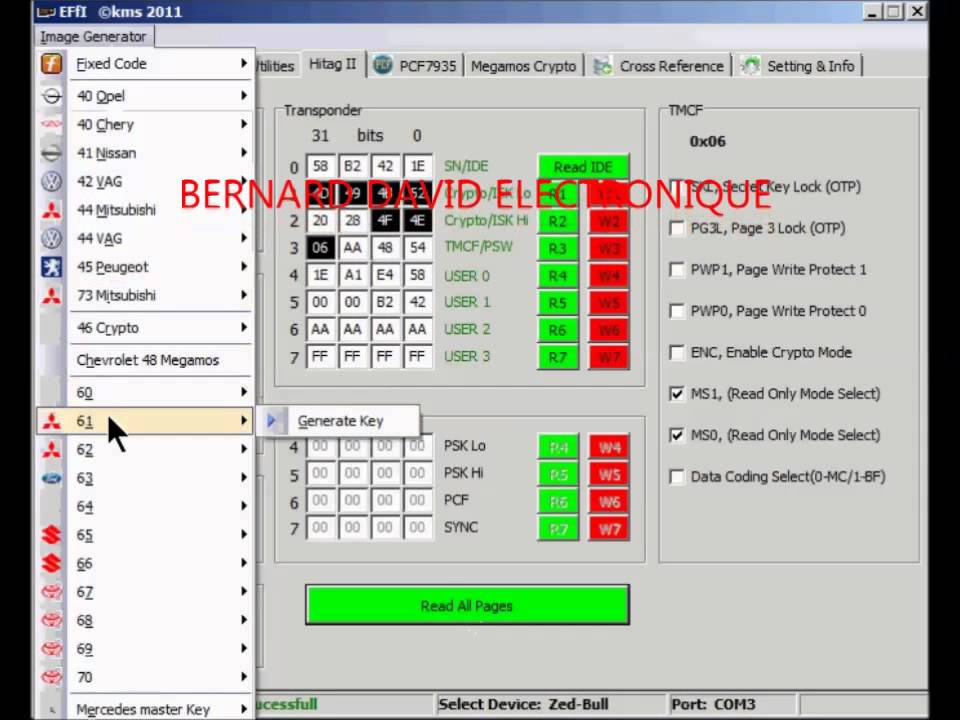Viewport: 960px width, 720px height.
Task: Click the green R4 USER 0 button
Action: (x=557, y=276)
